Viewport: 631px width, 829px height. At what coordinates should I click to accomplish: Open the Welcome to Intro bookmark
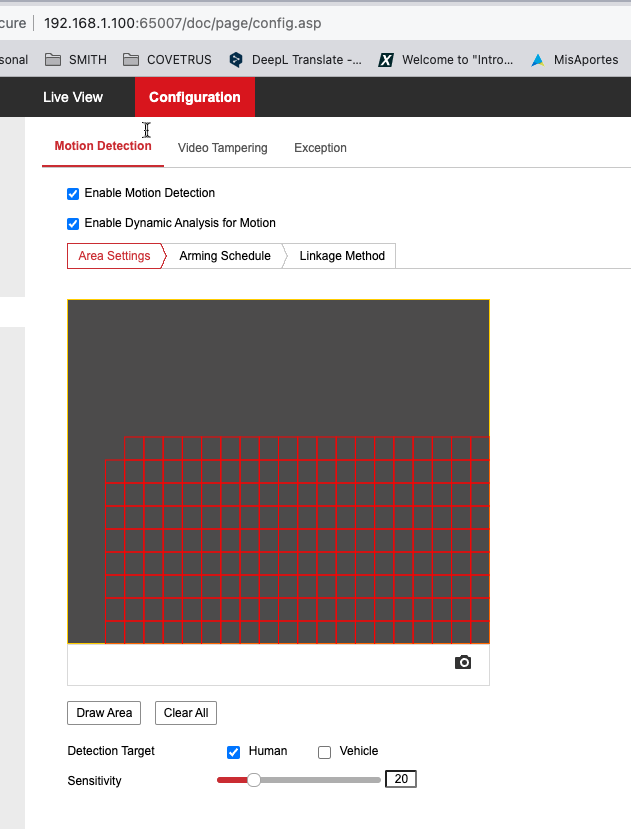[x=446, y=60]
